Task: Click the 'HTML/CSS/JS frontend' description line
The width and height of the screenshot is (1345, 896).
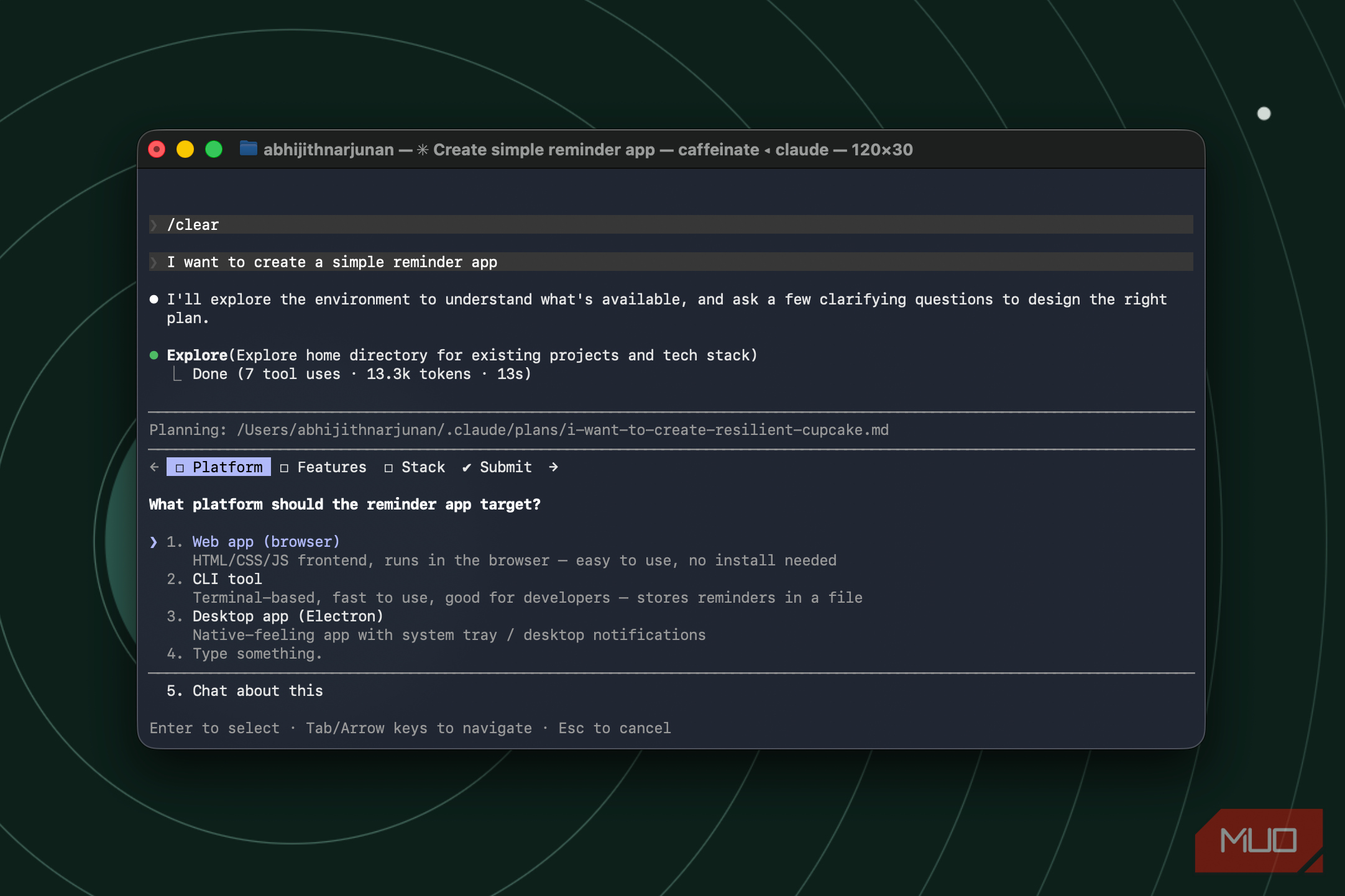Action: 515,560
